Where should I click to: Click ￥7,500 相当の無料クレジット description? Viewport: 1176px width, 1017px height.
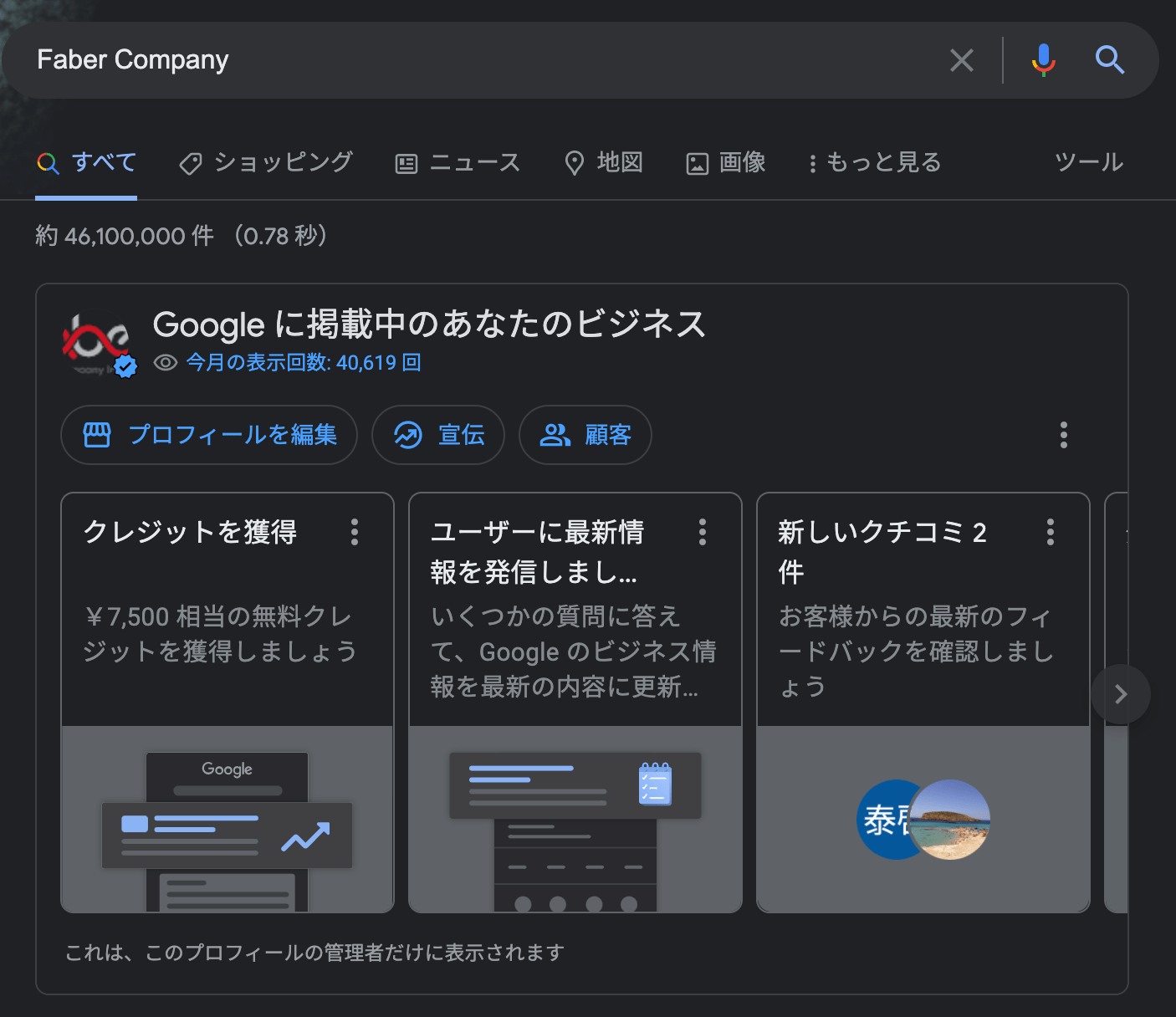(220, 634)
